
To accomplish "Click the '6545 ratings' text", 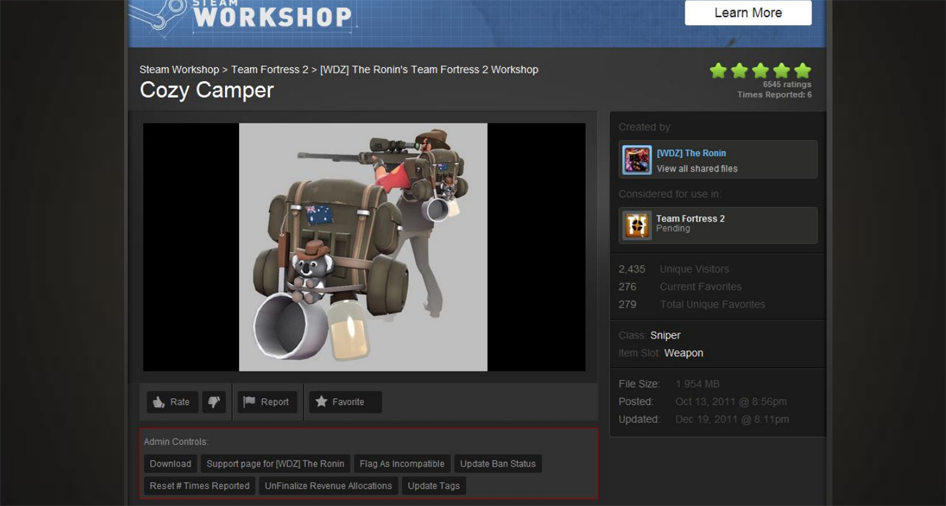I will (x=787, y=84).
